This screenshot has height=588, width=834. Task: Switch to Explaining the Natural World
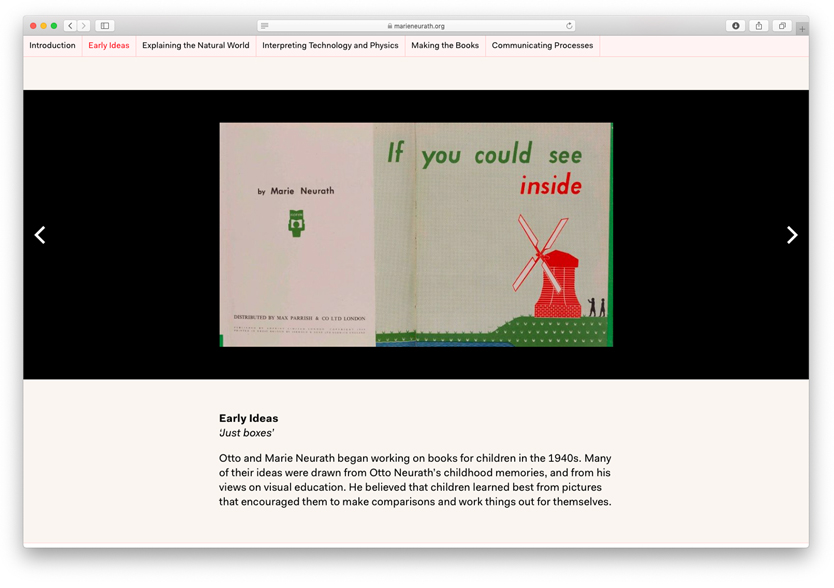[x=196, y=46]
